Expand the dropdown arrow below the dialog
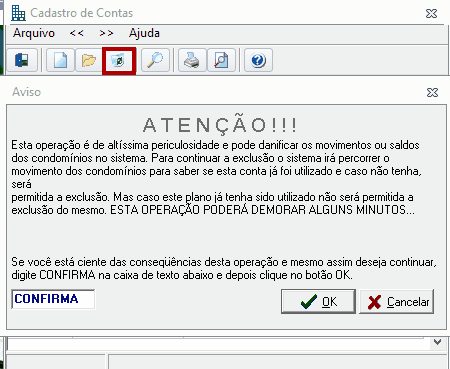 (x=437, y=342)
